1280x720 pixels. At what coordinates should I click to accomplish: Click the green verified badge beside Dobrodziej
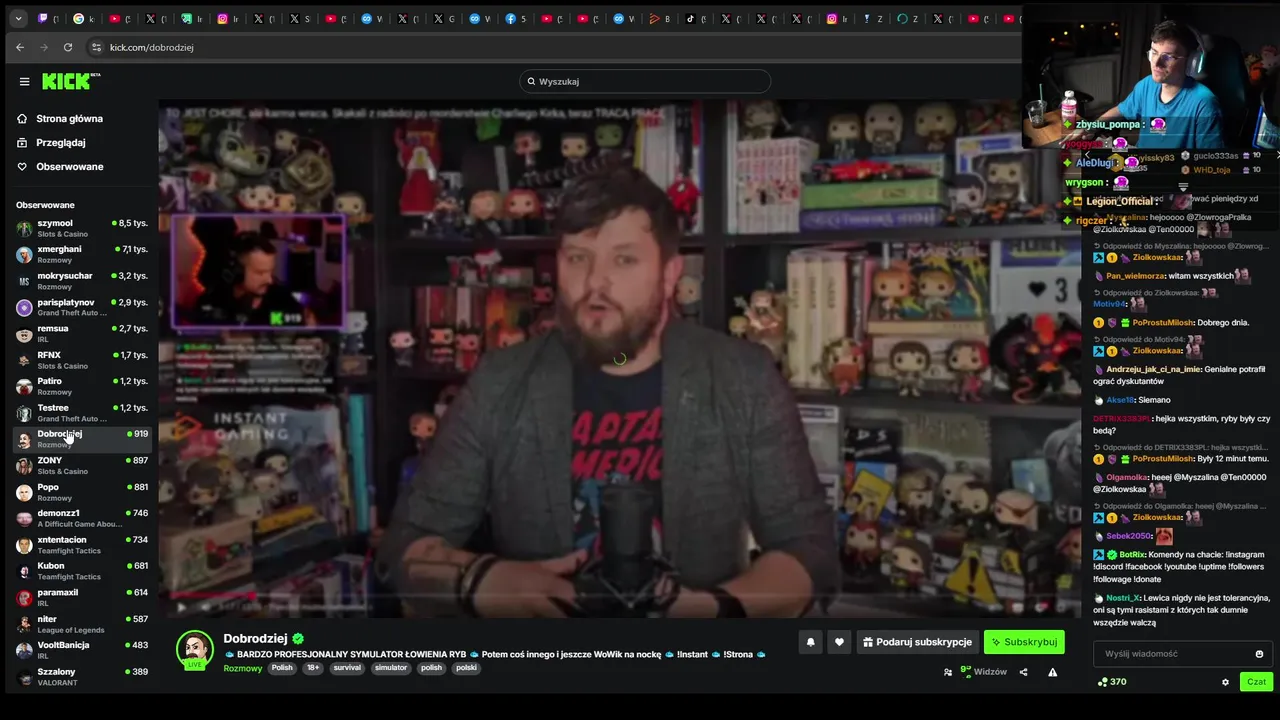coord(298,638)
